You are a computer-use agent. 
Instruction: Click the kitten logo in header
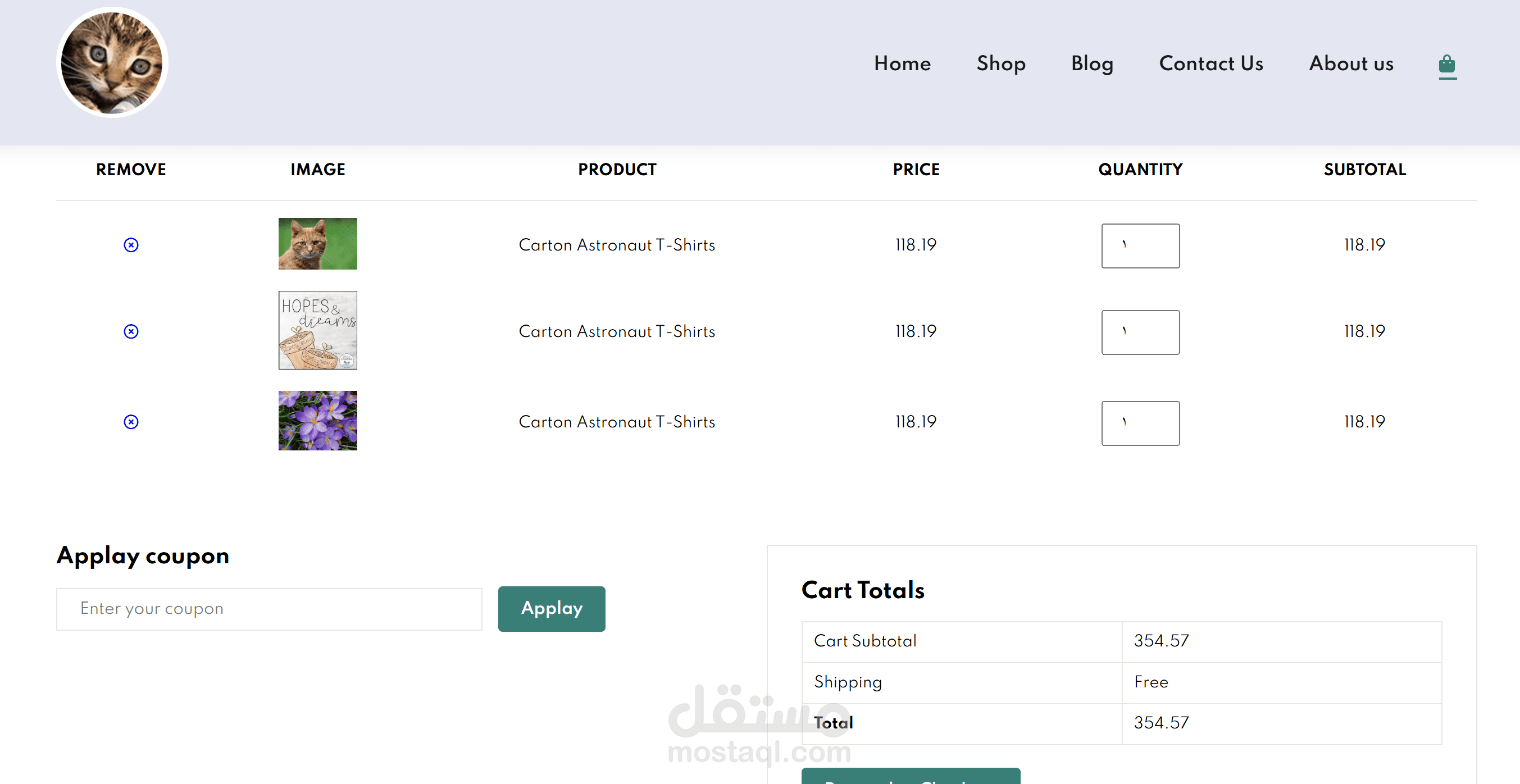coord(112,62)
